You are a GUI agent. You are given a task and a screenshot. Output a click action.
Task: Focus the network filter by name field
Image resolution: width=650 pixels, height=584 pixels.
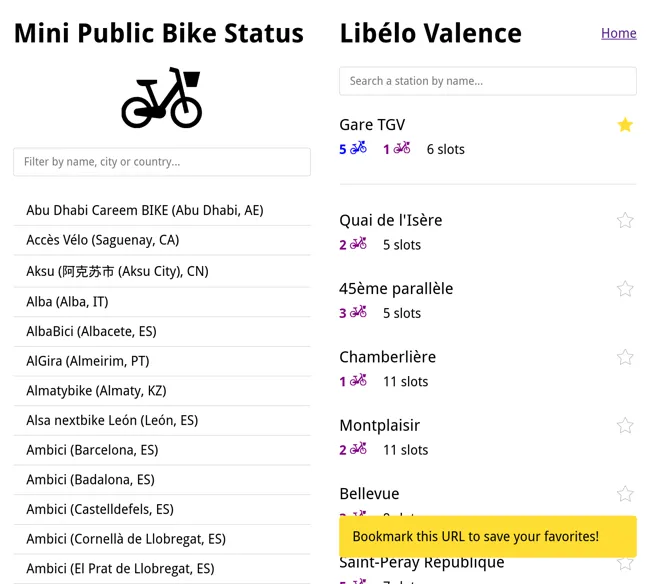(x=162, y=162)
